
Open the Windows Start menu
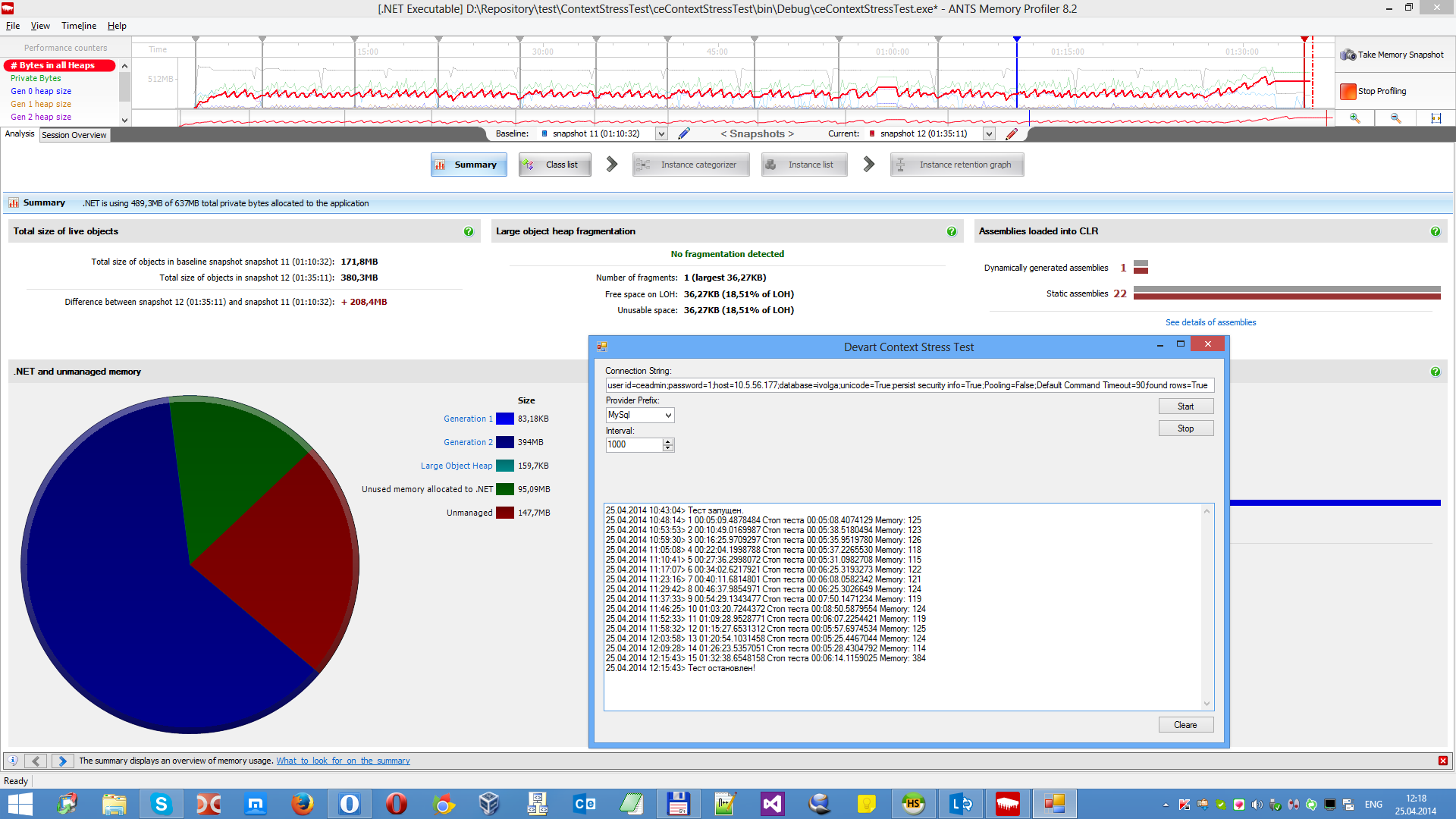[20, 804]
